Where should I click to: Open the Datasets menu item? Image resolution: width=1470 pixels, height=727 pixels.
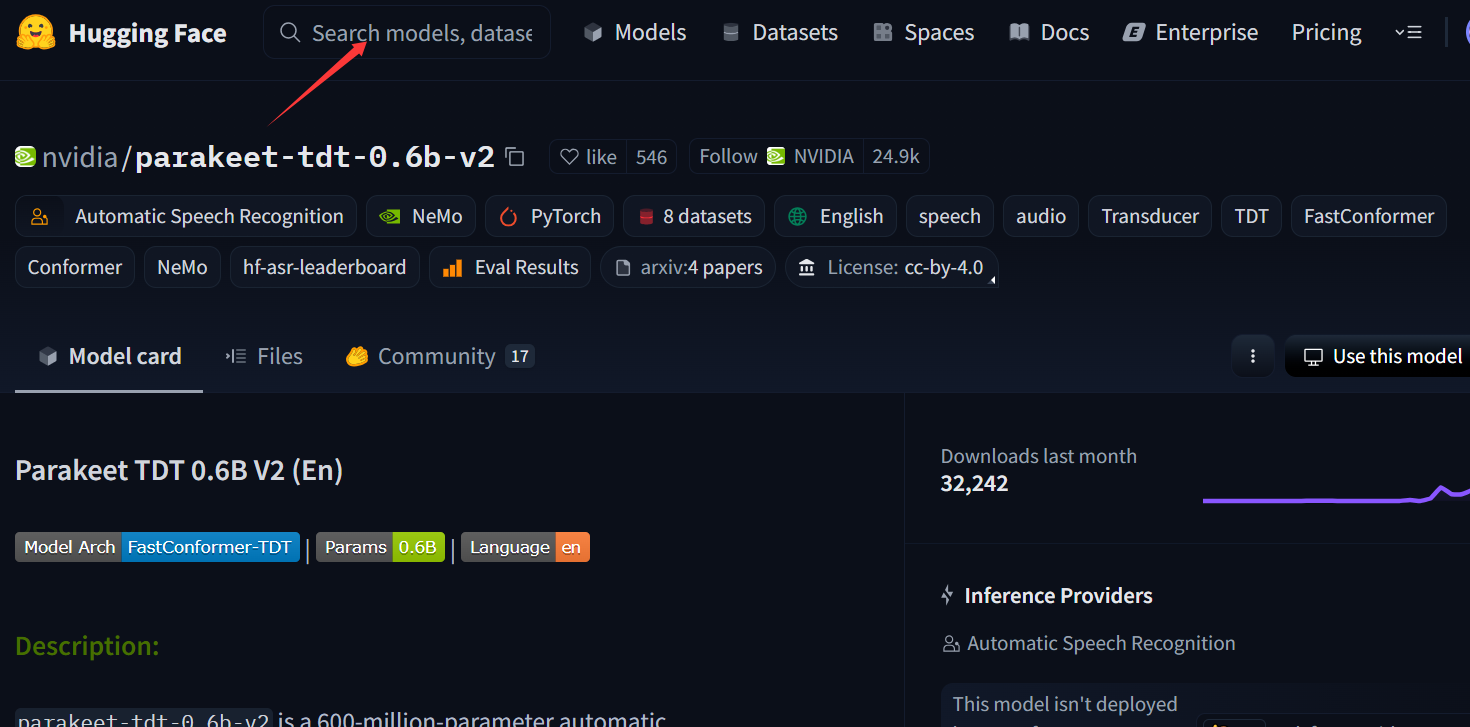780,33
